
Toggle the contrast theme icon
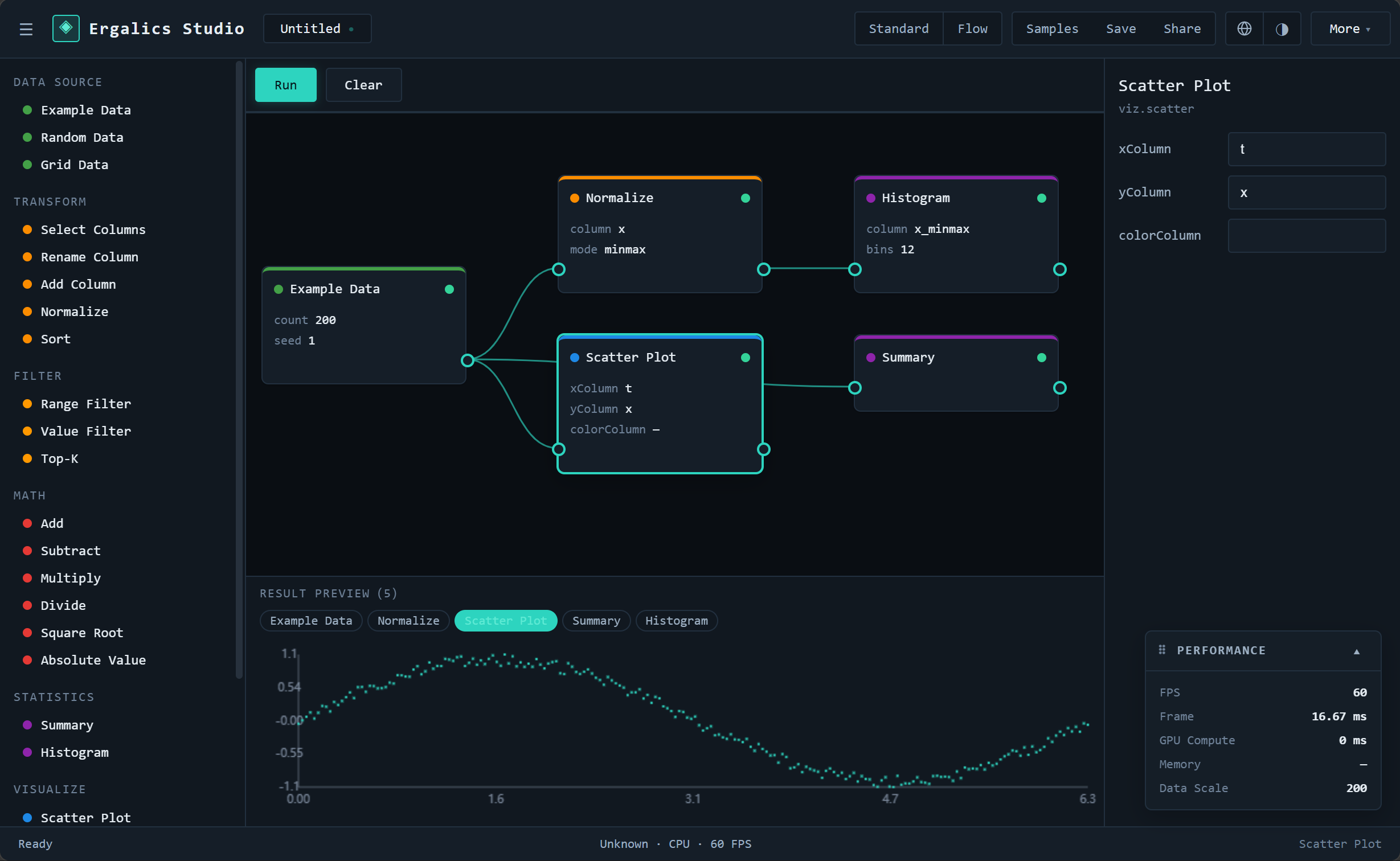[x=1282, y=28]
